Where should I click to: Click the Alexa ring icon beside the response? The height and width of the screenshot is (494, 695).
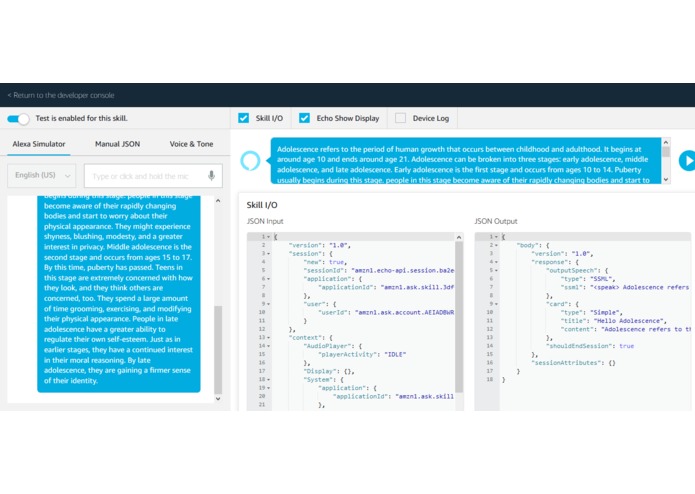coord(250,160)
